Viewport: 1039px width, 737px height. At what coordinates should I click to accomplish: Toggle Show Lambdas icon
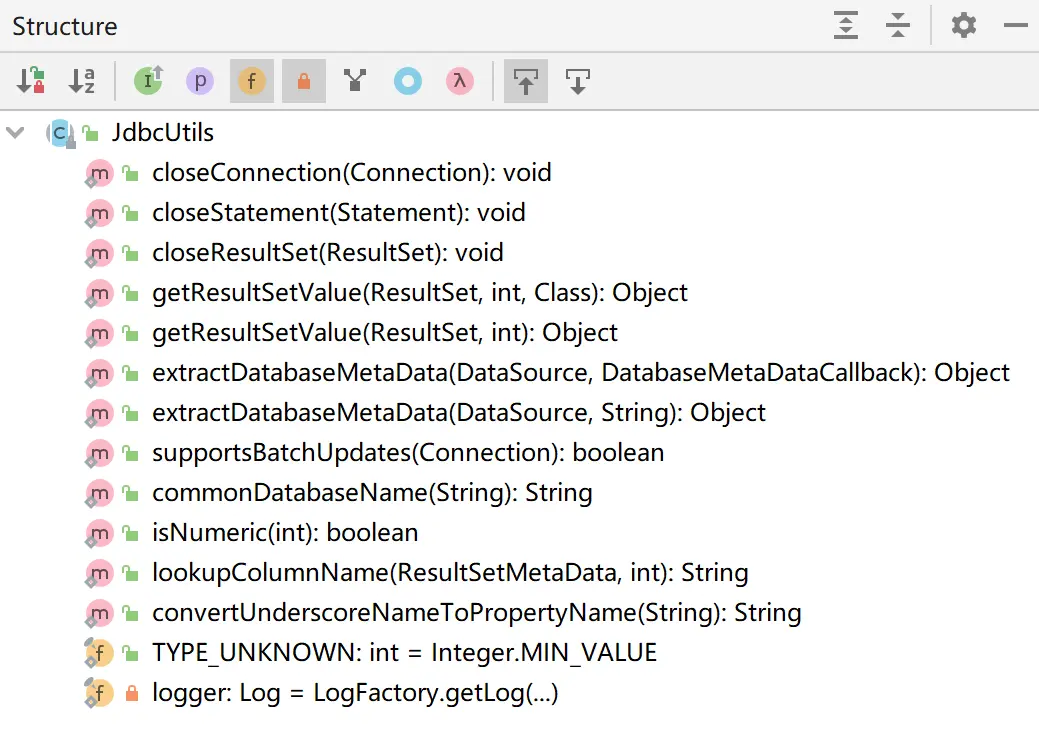(459, 81)
